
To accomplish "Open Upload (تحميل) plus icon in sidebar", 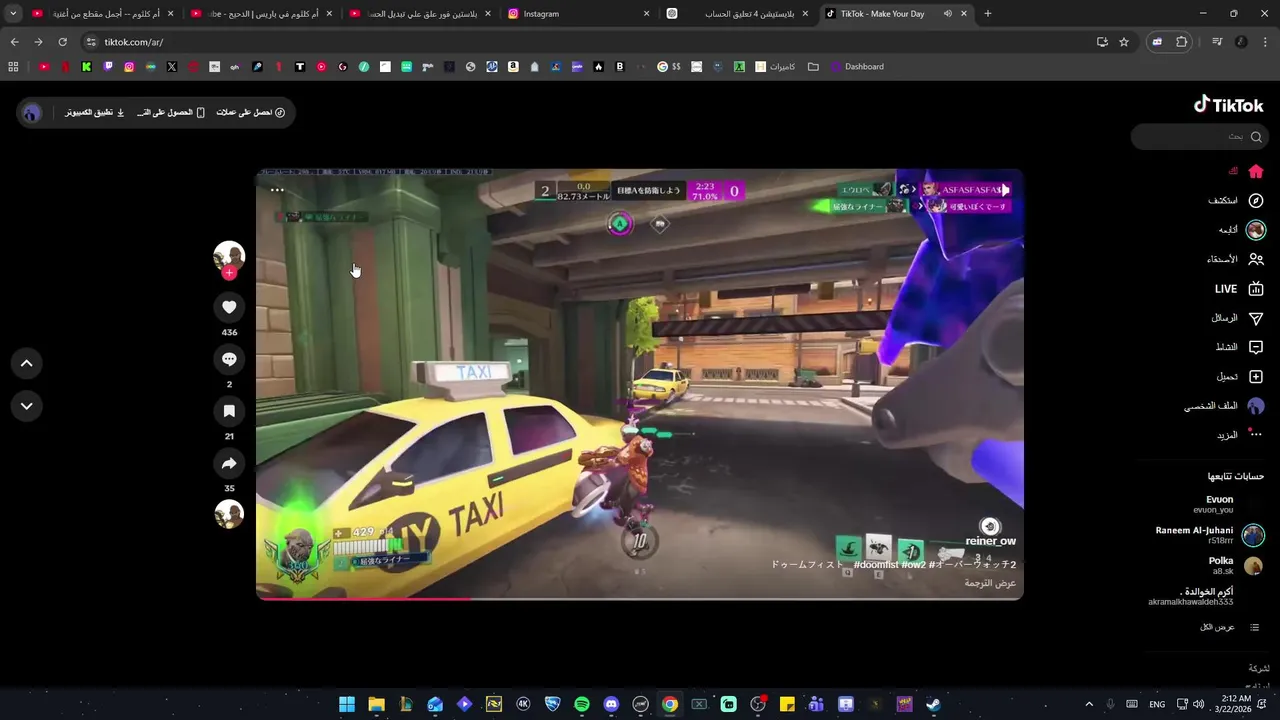I will coord(1256,377).
